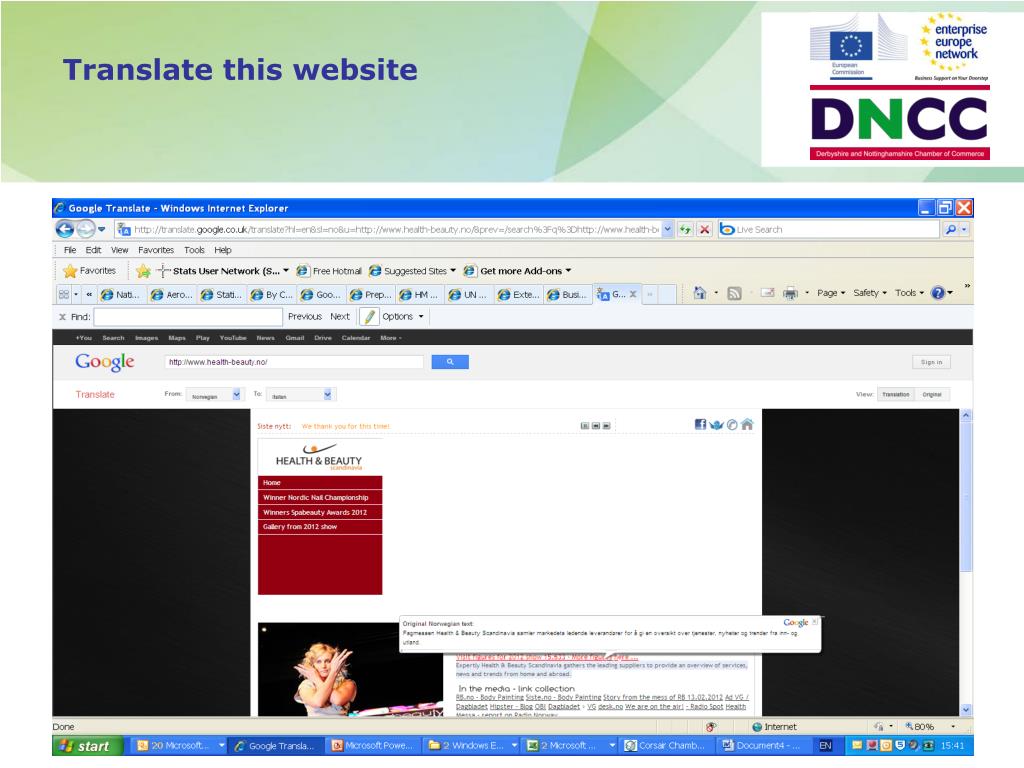Go back with the browser Back arrow
This screenshot has width=1024, height=768.
pyautogui.click(x=65, y=229)
